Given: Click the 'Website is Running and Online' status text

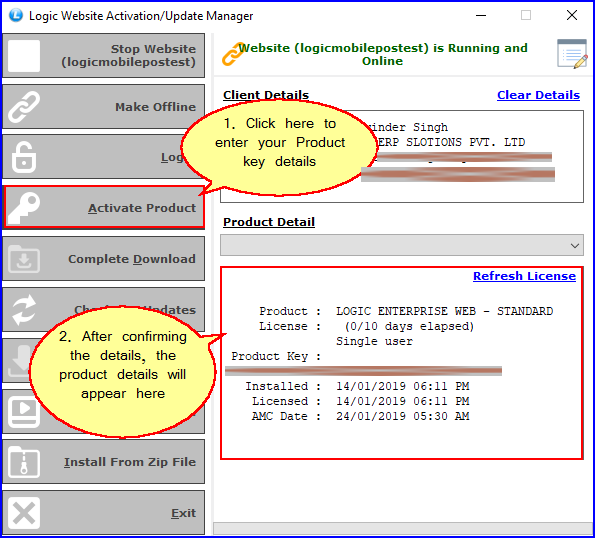Looking at the screenshot, I should coord(382,54).
